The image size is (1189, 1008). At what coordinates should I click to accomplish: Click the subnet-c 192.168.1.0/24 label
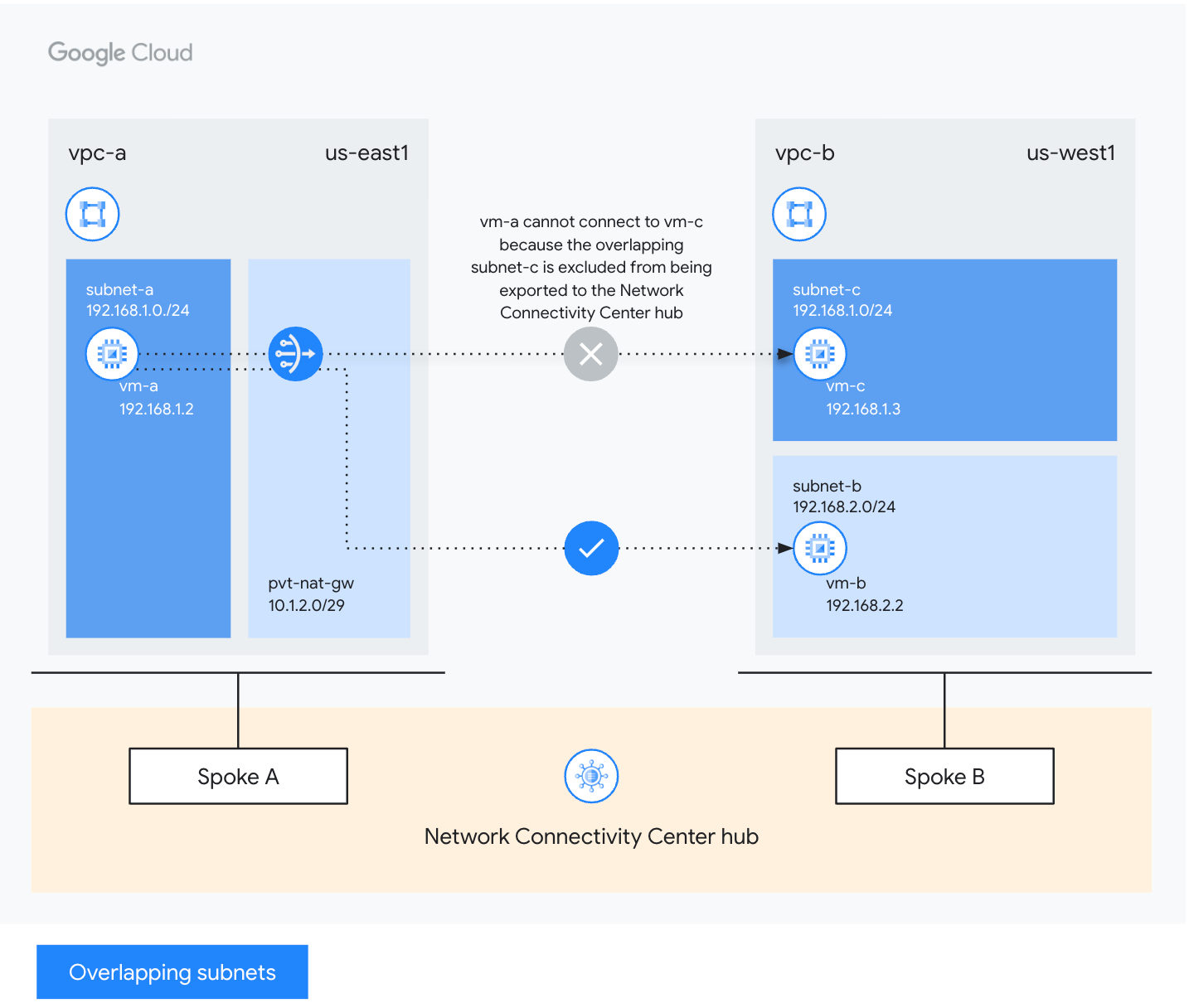click(842, 300)
